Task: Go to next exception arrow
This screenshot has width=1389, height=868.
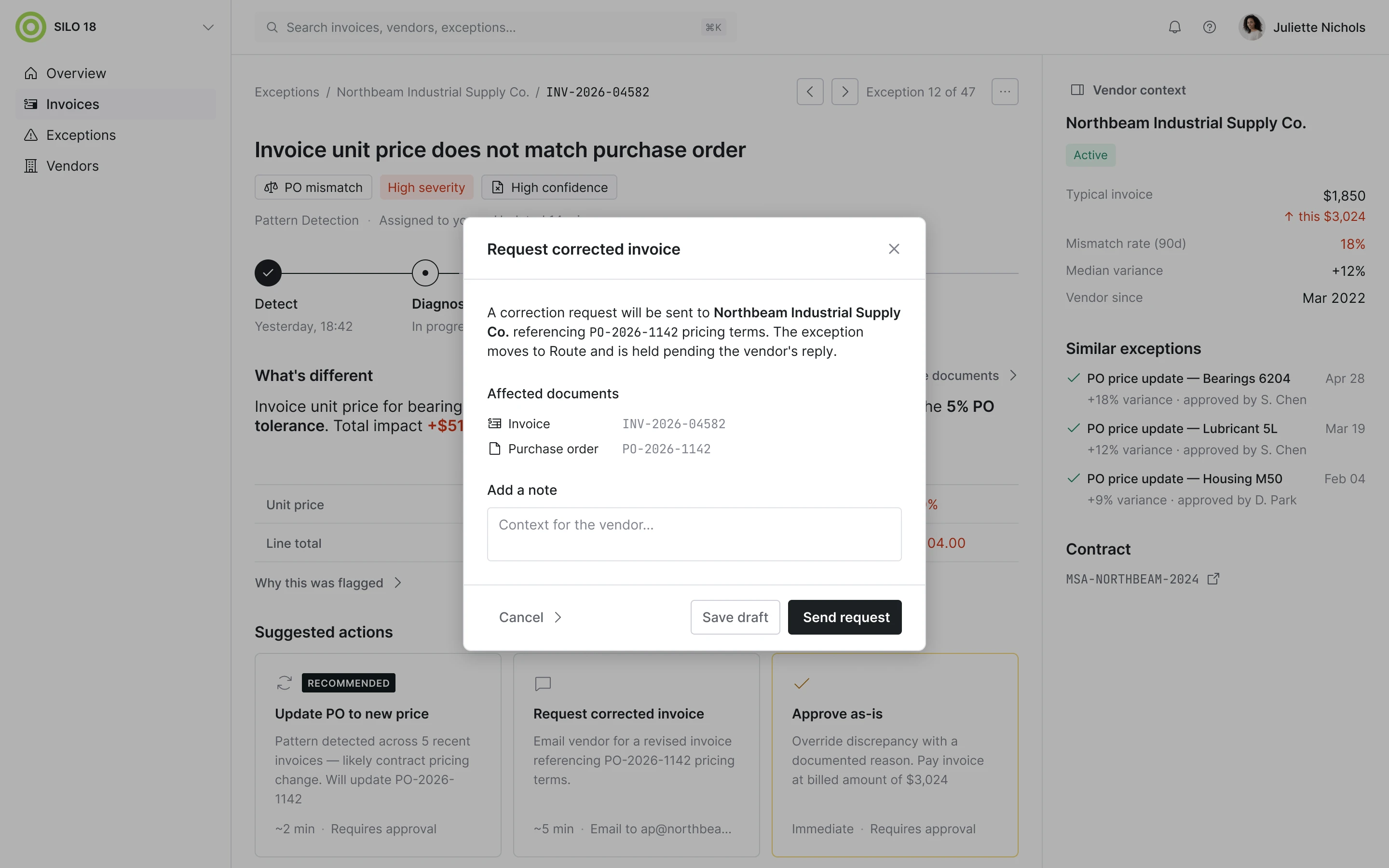Action: (844, 92)
